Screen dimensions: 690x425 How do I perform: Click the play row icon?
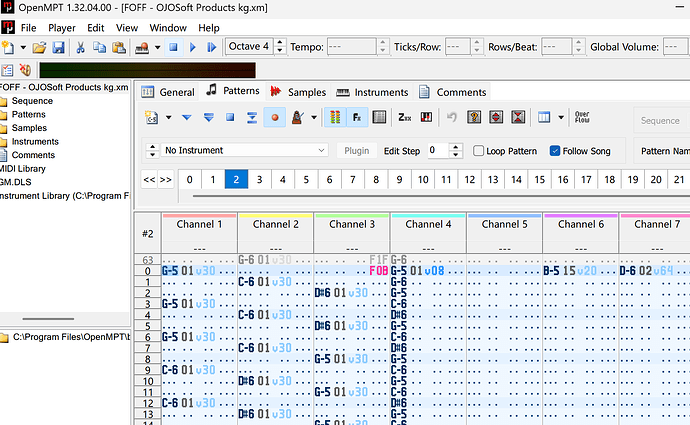252,117
